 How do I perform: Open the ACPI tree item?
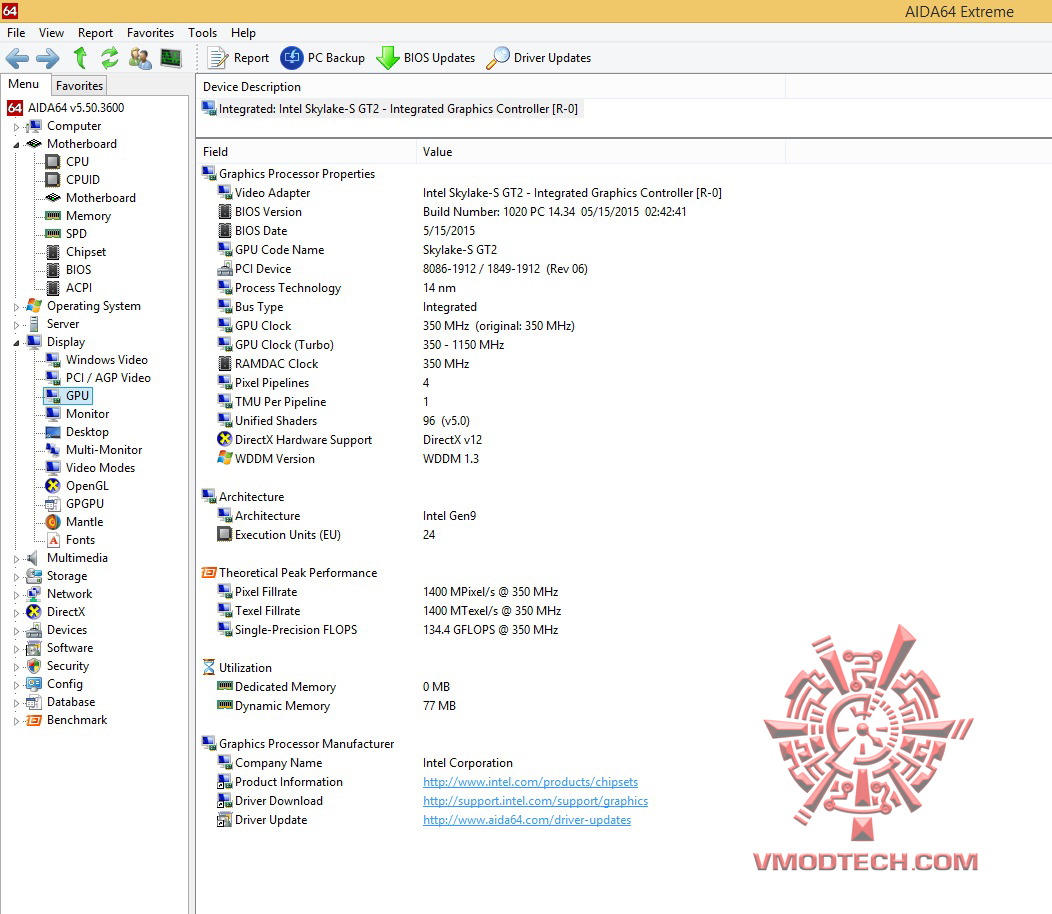point(79,288)
